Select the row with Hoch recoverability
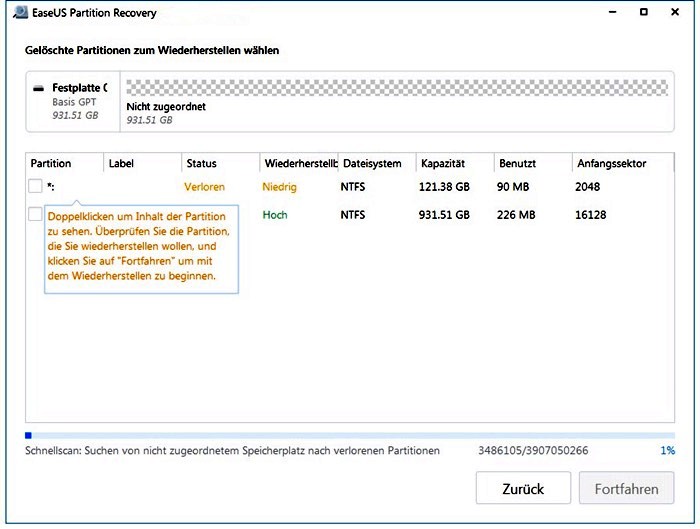This screenshot has width=700, height=529. (x=350, y=215)
